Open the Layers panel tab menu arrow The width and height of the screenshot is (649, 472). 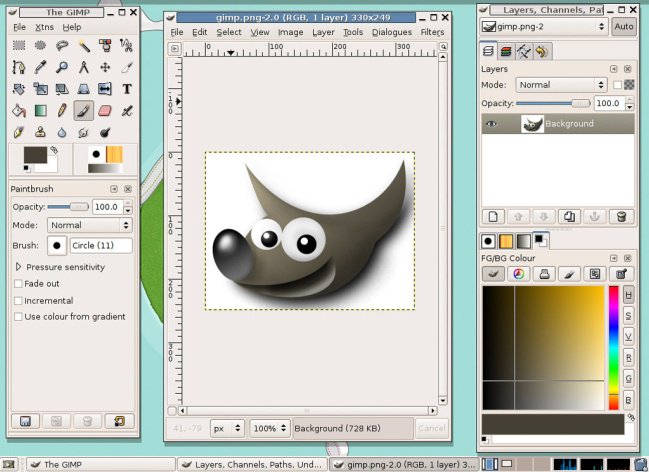coord(613,69)
